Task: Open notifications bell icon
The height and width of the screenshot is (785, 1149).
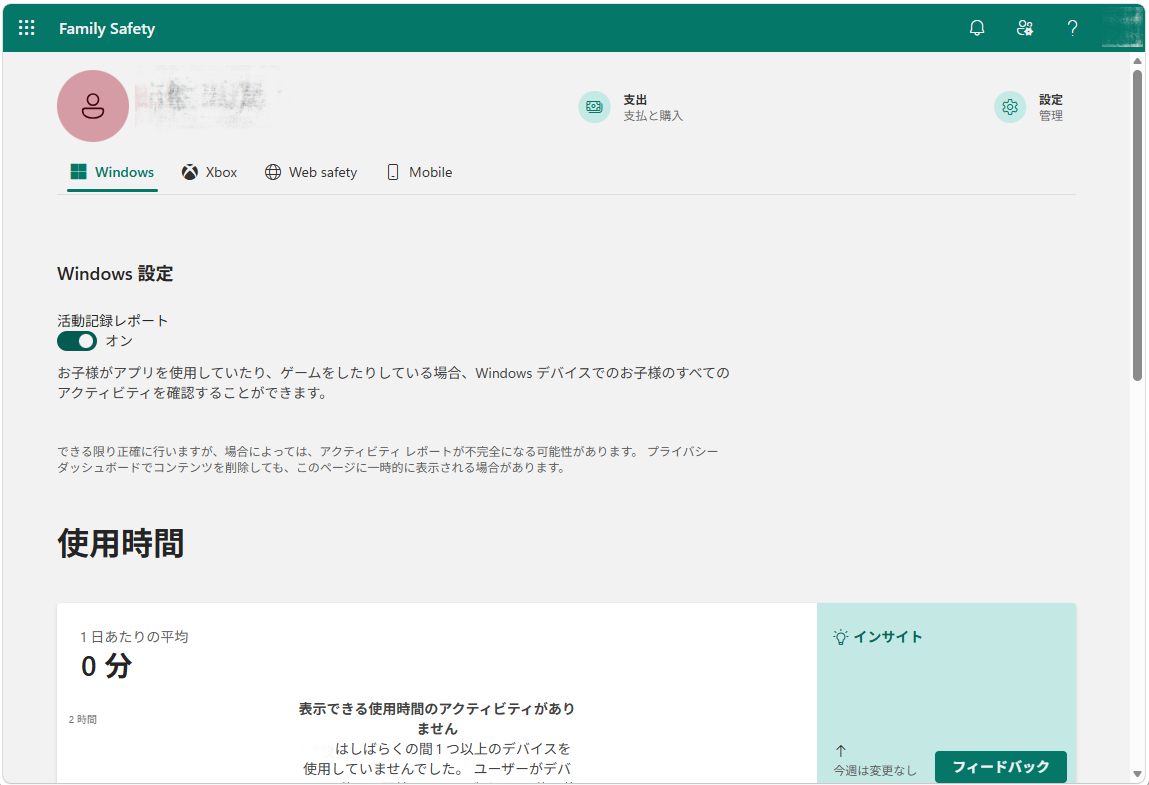Action: point(977,28)
